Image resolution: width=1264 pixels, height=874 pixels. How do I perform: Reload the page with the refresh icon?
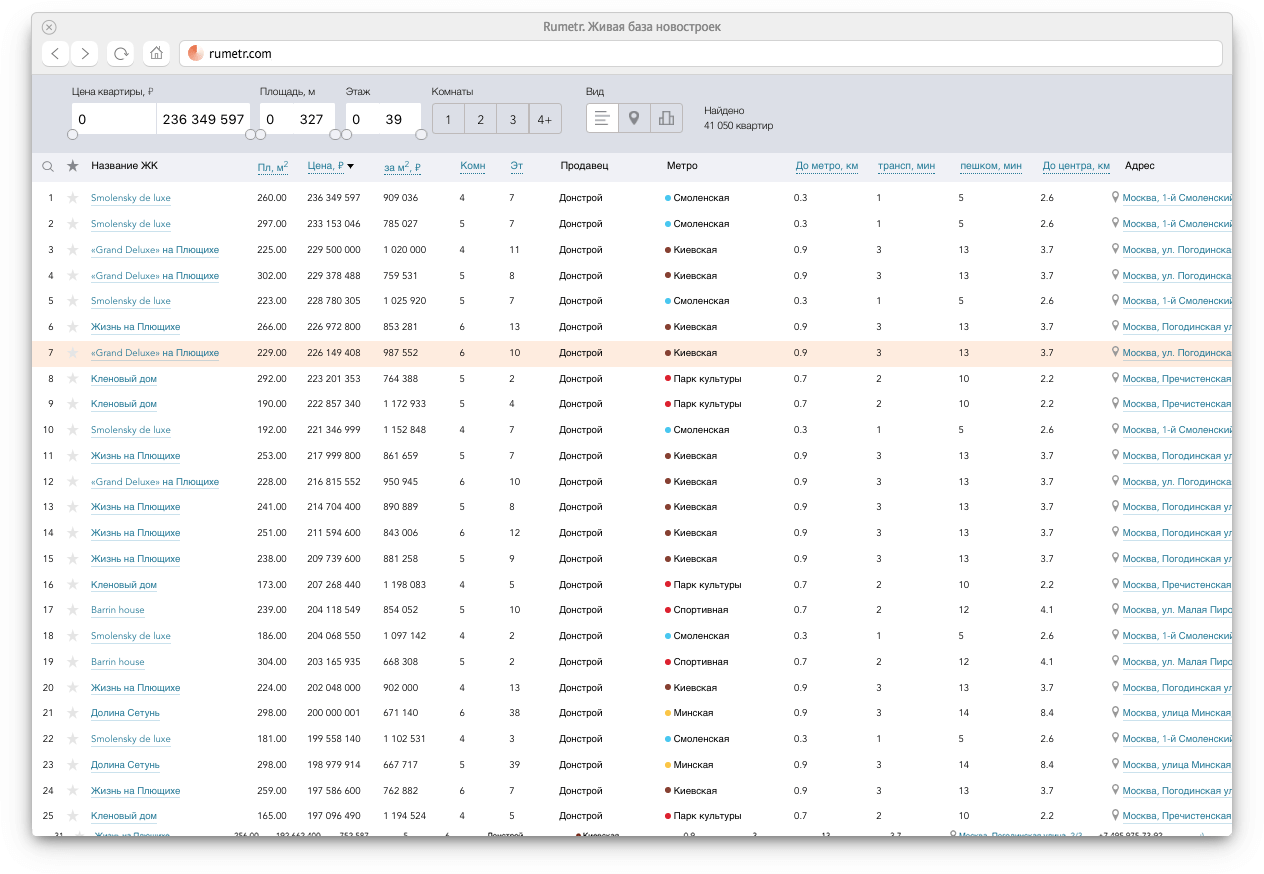[120, 54]
